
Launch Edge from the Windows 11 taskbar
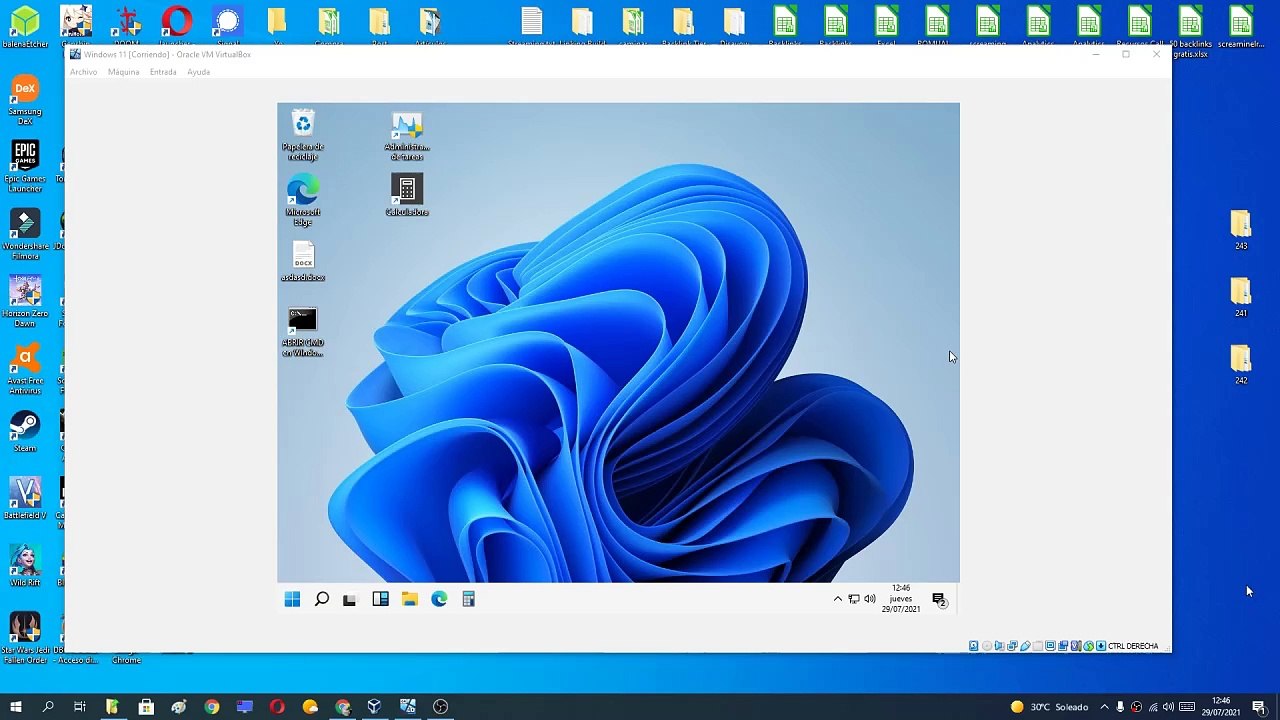(439, 599)
